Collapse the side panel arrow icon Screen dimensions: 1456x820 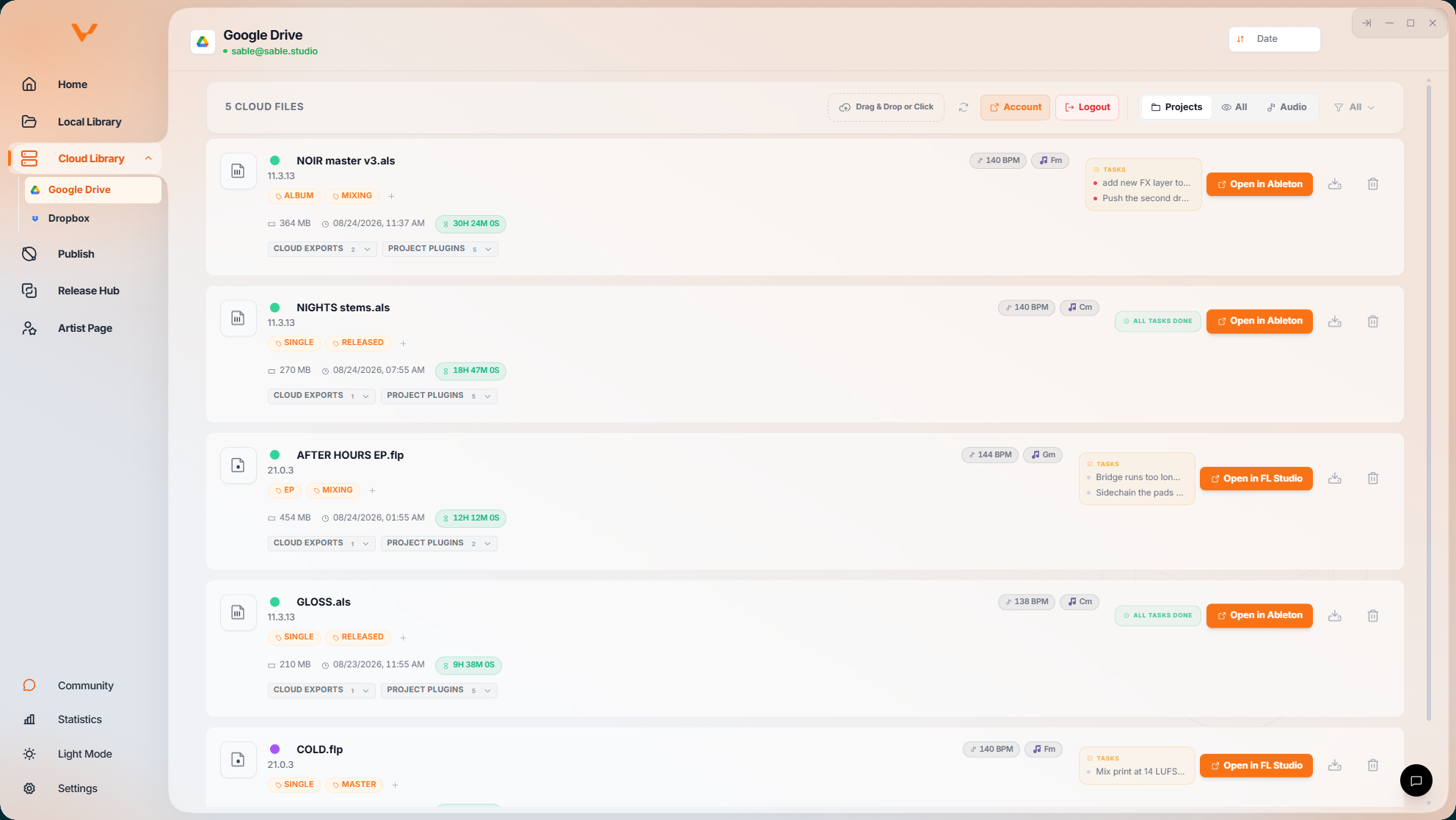pos(1366,23)
